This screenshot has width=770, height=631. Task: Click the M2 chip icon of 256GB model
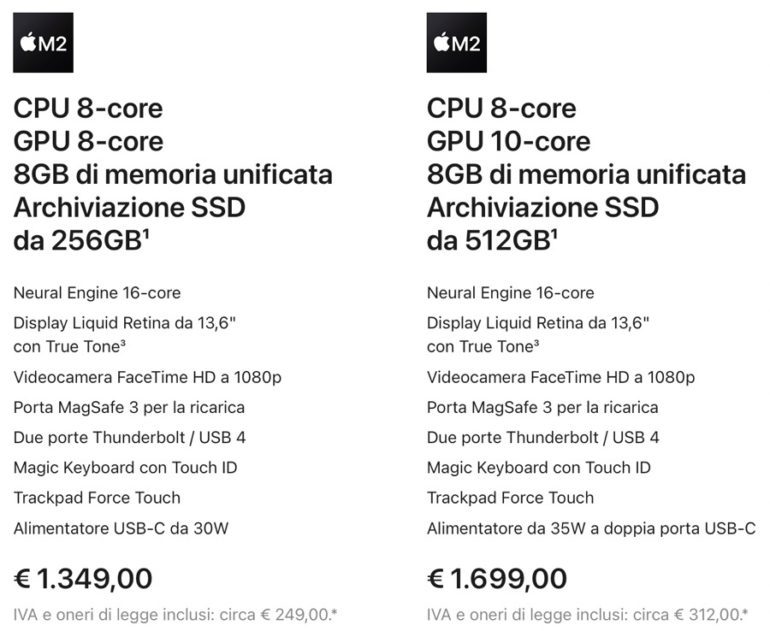coord(43,43)
